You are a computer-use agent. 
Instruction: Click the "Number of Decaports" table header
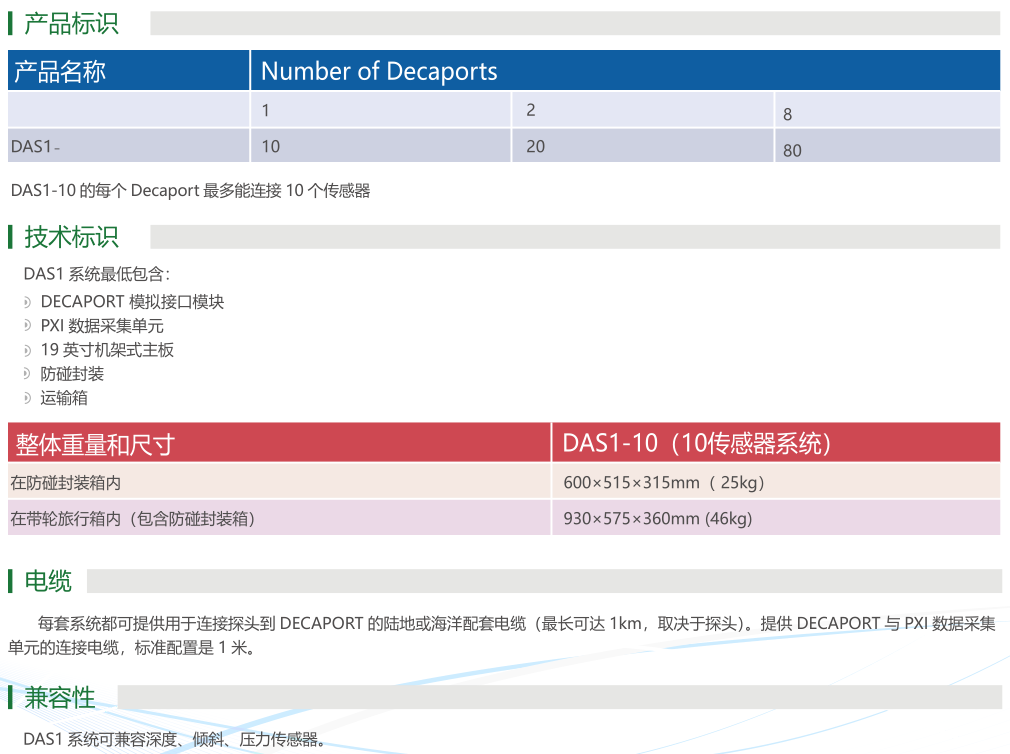click(625, 70)
